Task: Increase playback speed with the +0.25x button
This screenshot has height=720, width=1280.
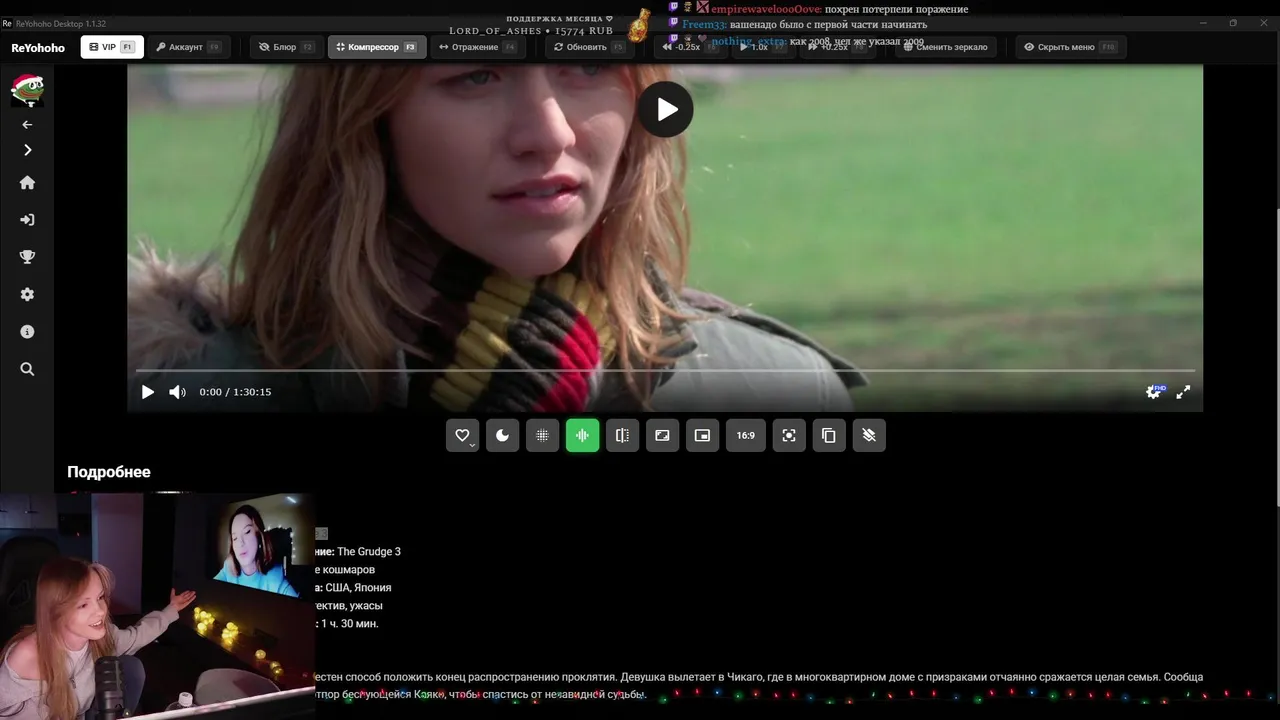Action: tap(840, 47)
